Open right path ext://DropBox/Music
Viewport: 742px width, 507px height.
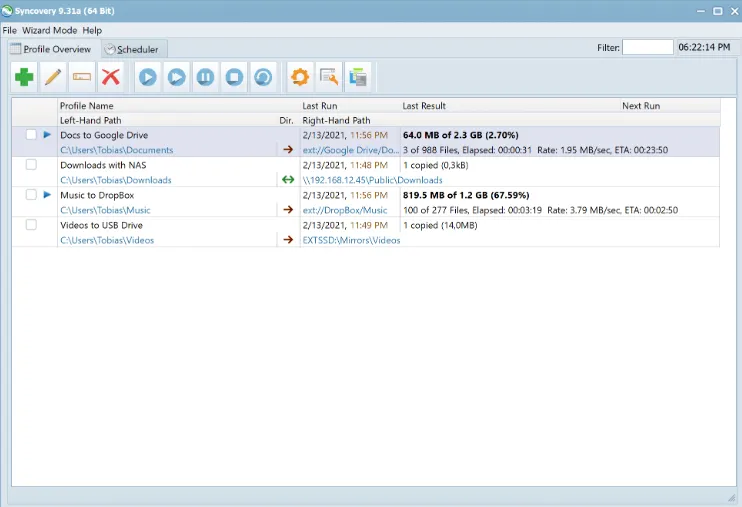pyautogui.click(x=344, y=210)
